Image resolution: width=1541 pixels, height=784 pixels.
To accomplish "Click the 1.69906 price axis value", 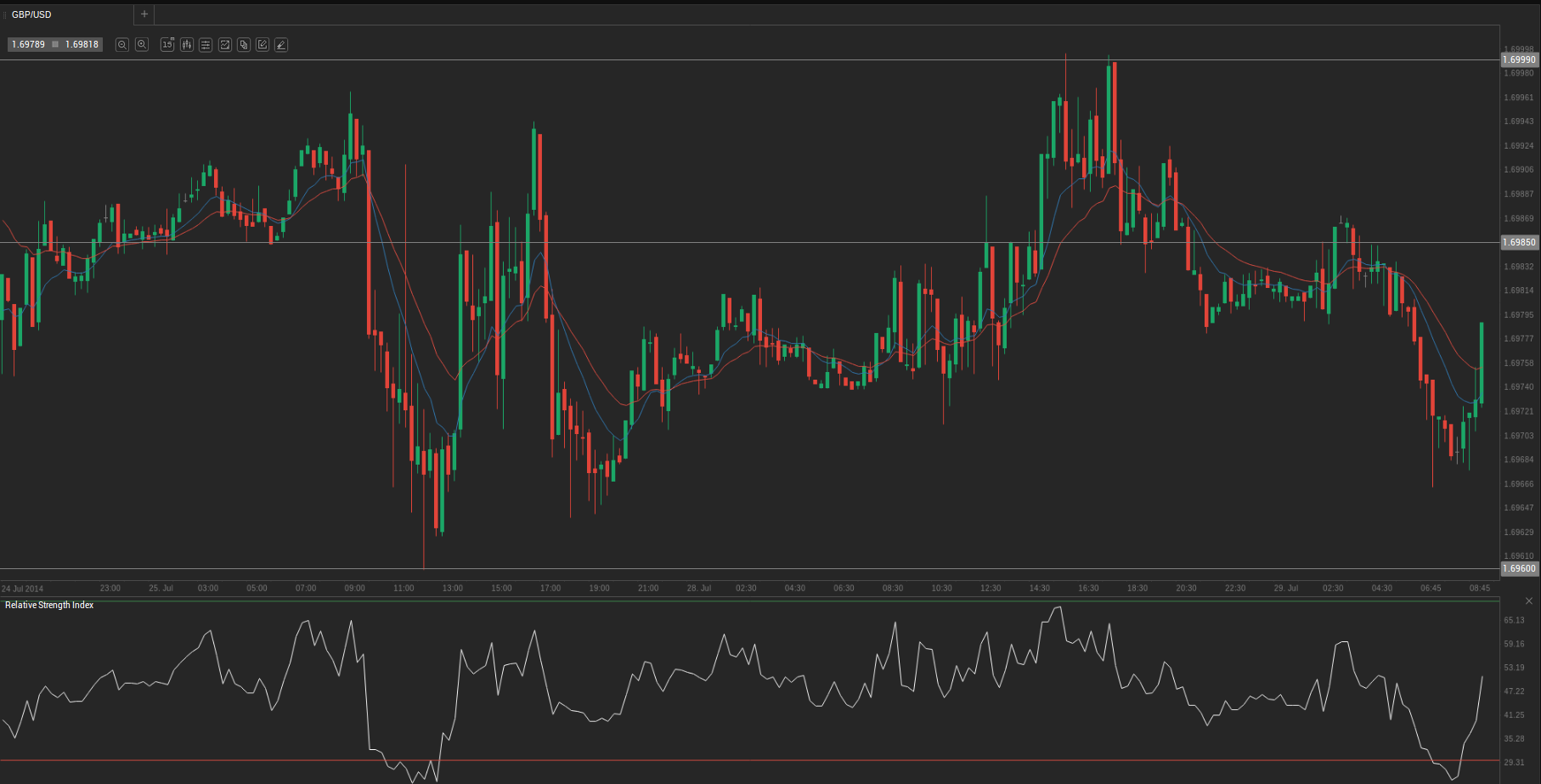I will 1519,170.
